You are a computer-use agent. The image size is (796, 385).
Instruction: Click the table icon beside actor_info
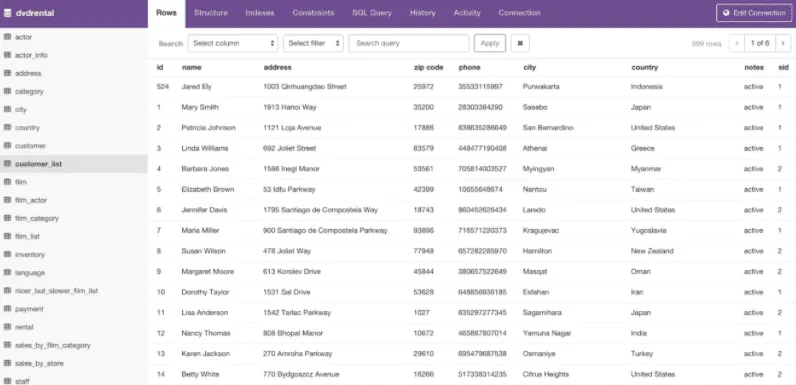8,55
